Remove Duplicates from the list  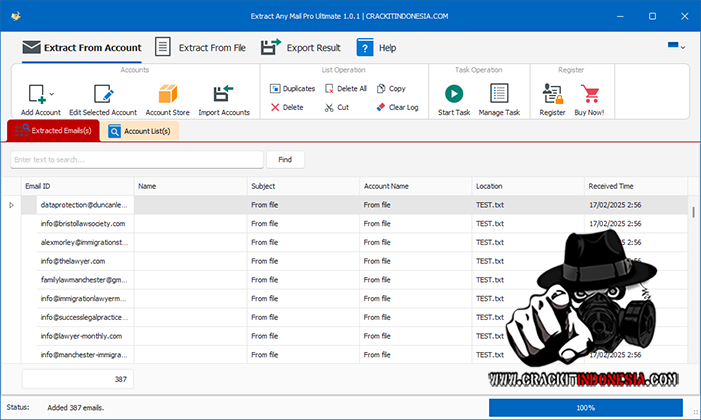(x=293, y=89)
